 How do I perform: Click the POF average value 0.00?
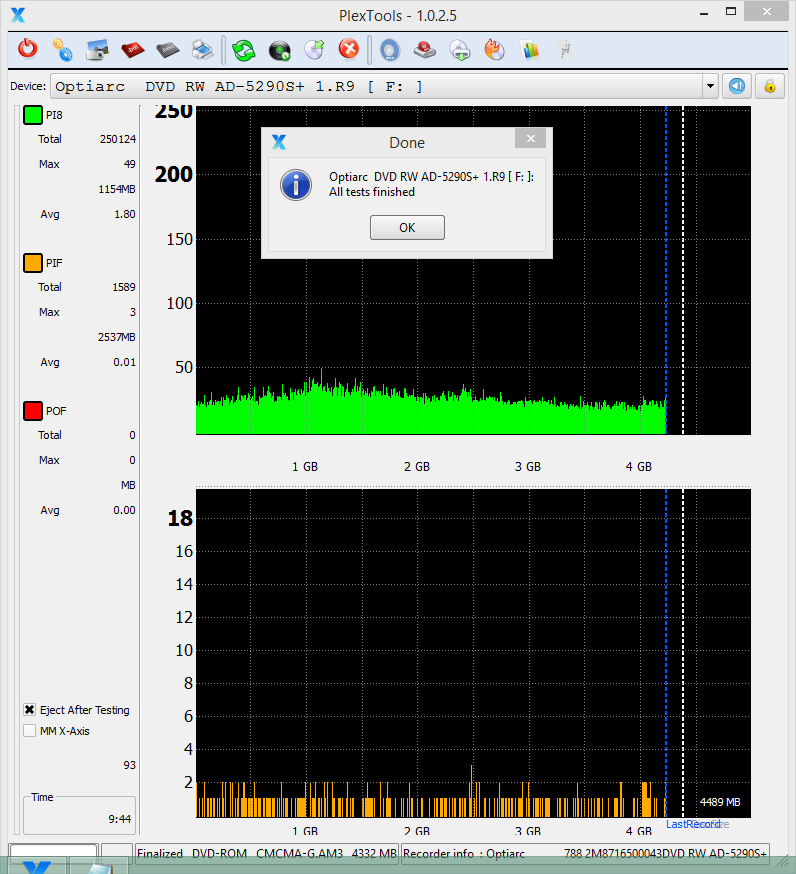pyautogui.click(x=124, y=510)
